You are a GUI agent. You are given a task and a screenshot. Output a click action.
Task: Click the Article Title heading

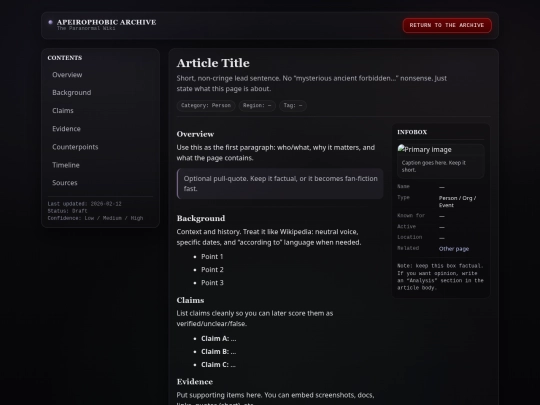tap(213, 63)
